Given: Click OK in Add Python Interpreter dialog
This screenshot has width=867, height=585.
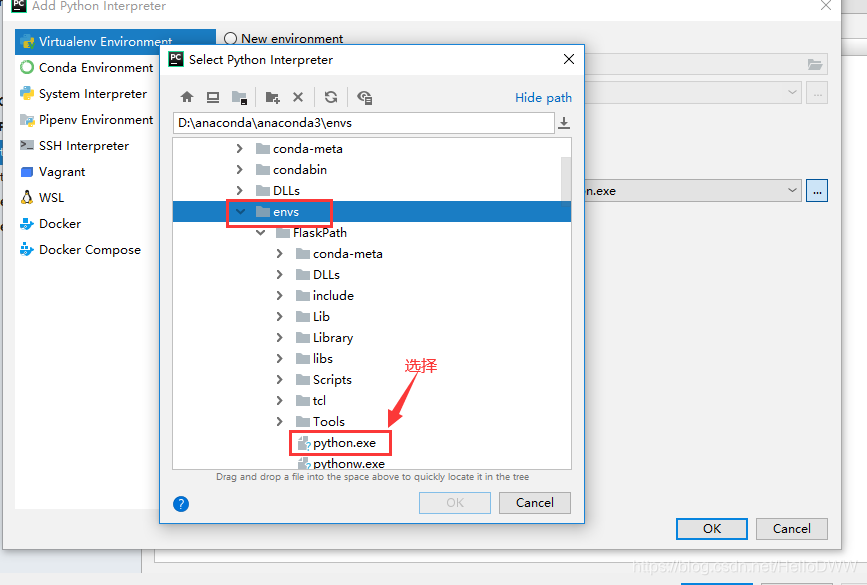Looking at the screenshot, I should [x=712, y=529].
